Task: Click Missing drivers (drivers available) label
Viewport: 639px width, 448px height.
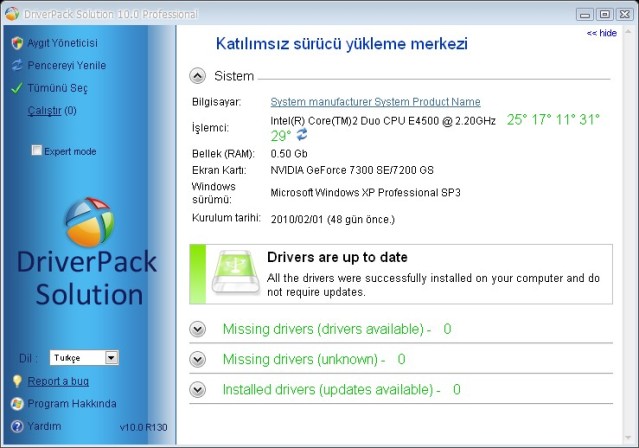Action: tap(327, 329)
